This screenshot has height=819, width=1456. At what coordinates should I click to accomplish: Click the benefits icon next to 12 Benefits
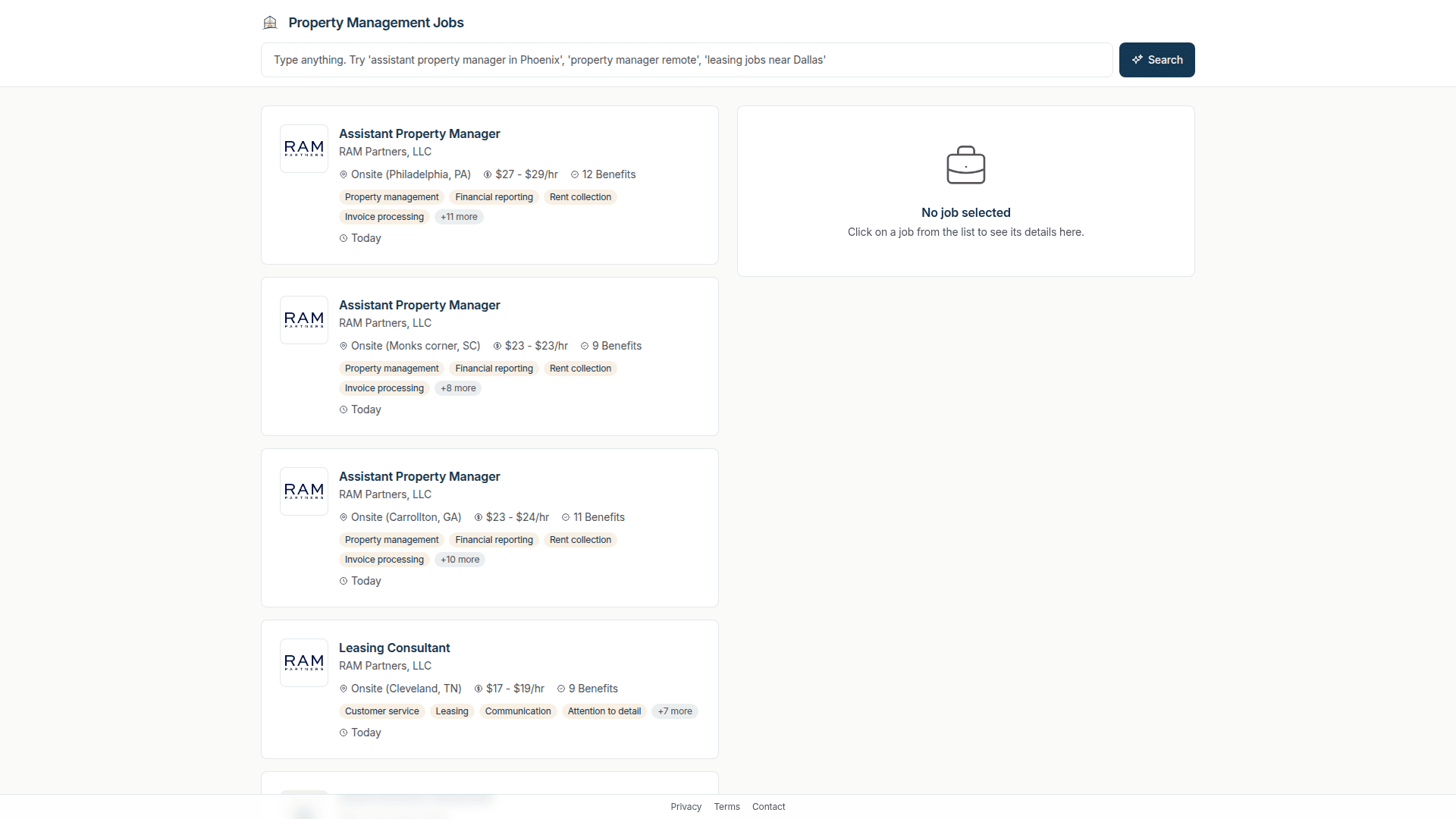pyautogui.click(x=573, y=174)
